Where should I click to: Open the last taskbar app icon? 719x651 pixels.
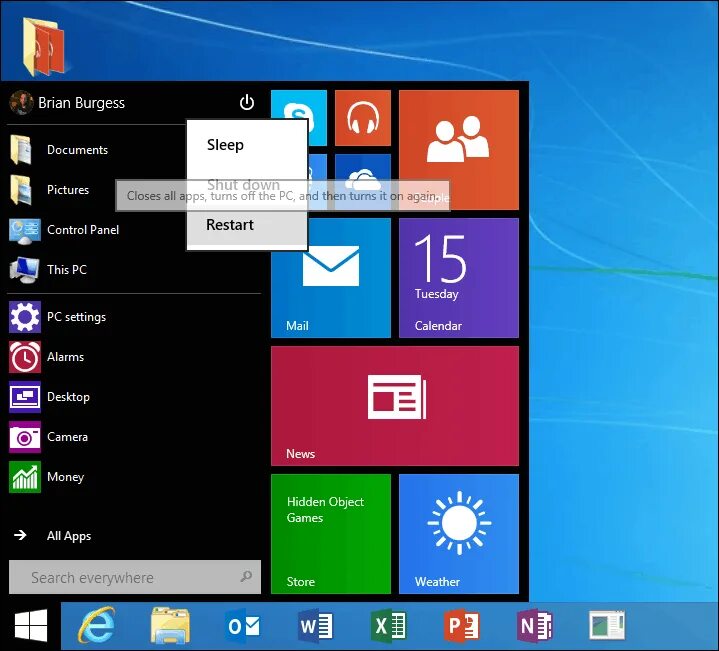click(x=607, y=625)
